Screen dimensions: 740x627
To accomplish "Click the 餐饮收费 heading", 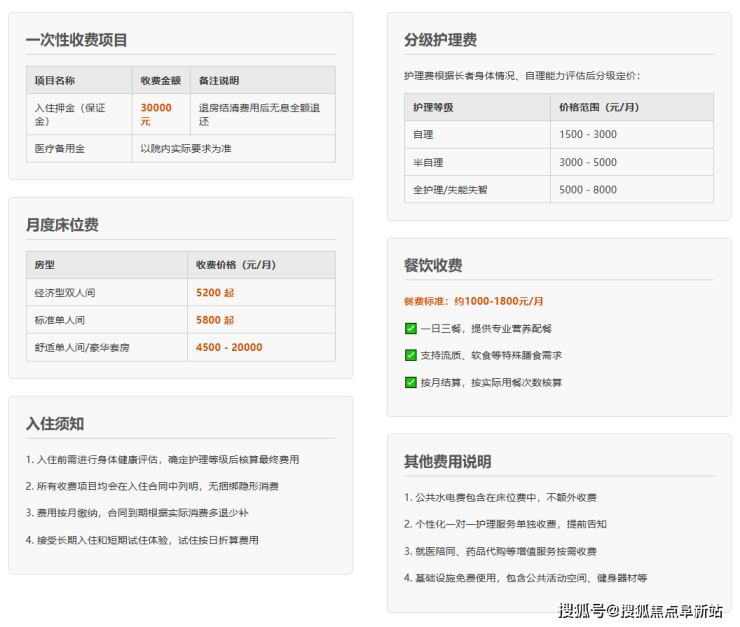I will 433,266.
